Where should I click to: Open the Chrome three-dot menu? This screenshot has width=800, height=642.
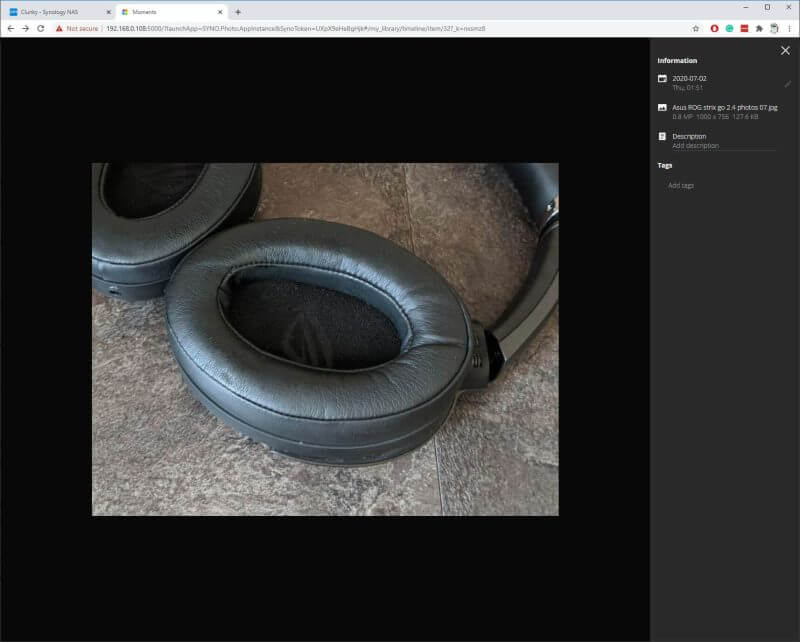click(x=789, y=29)
